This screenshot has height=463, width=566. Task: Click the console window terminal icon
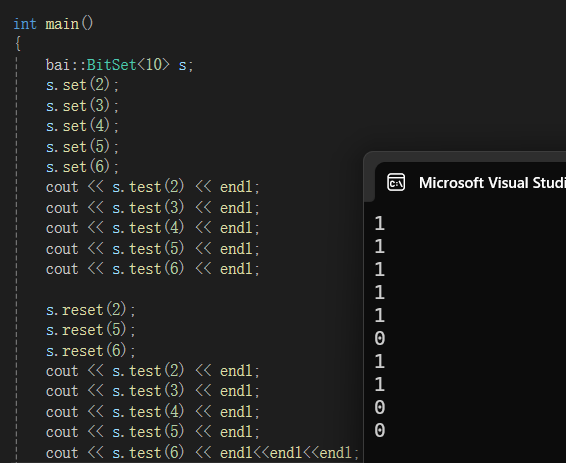pyautogui.click(x=396, y=182)
